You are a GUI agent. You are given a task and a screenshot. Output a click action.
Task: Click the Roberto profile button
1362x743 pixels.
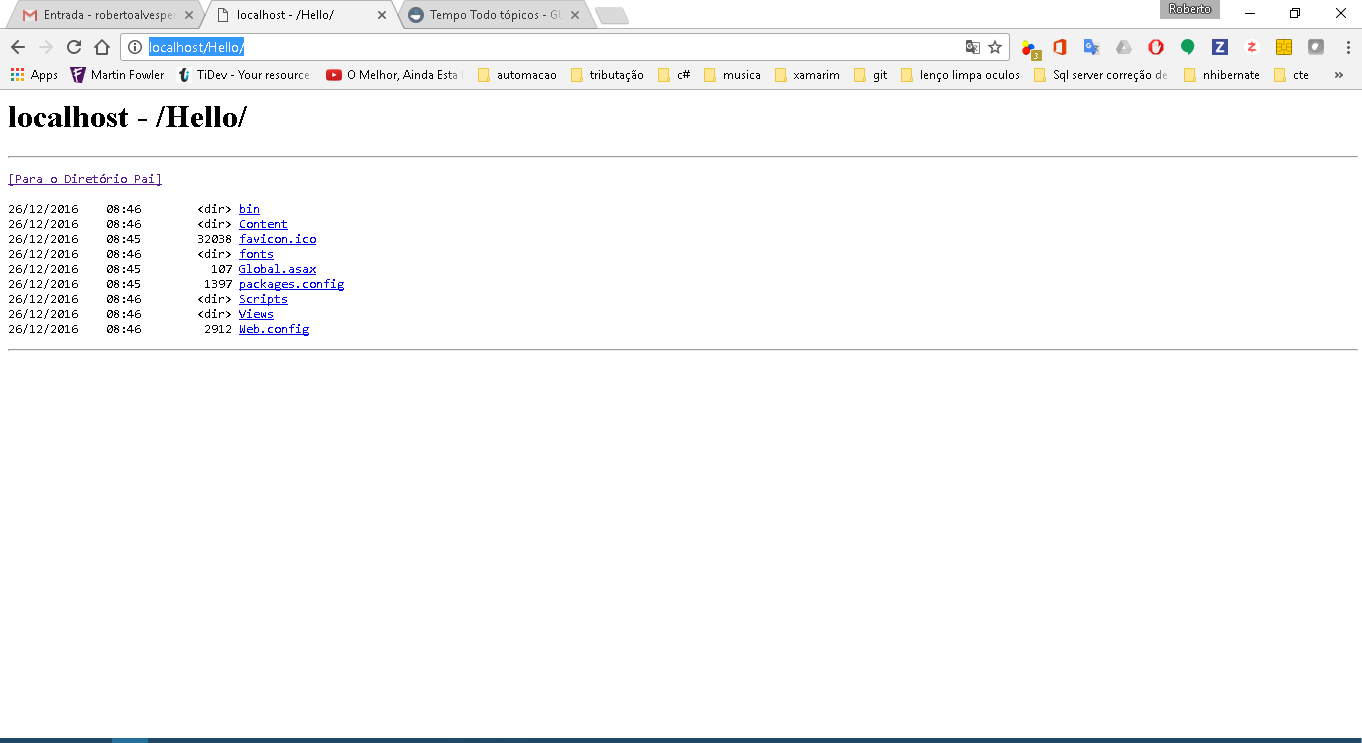point(1190,9)
